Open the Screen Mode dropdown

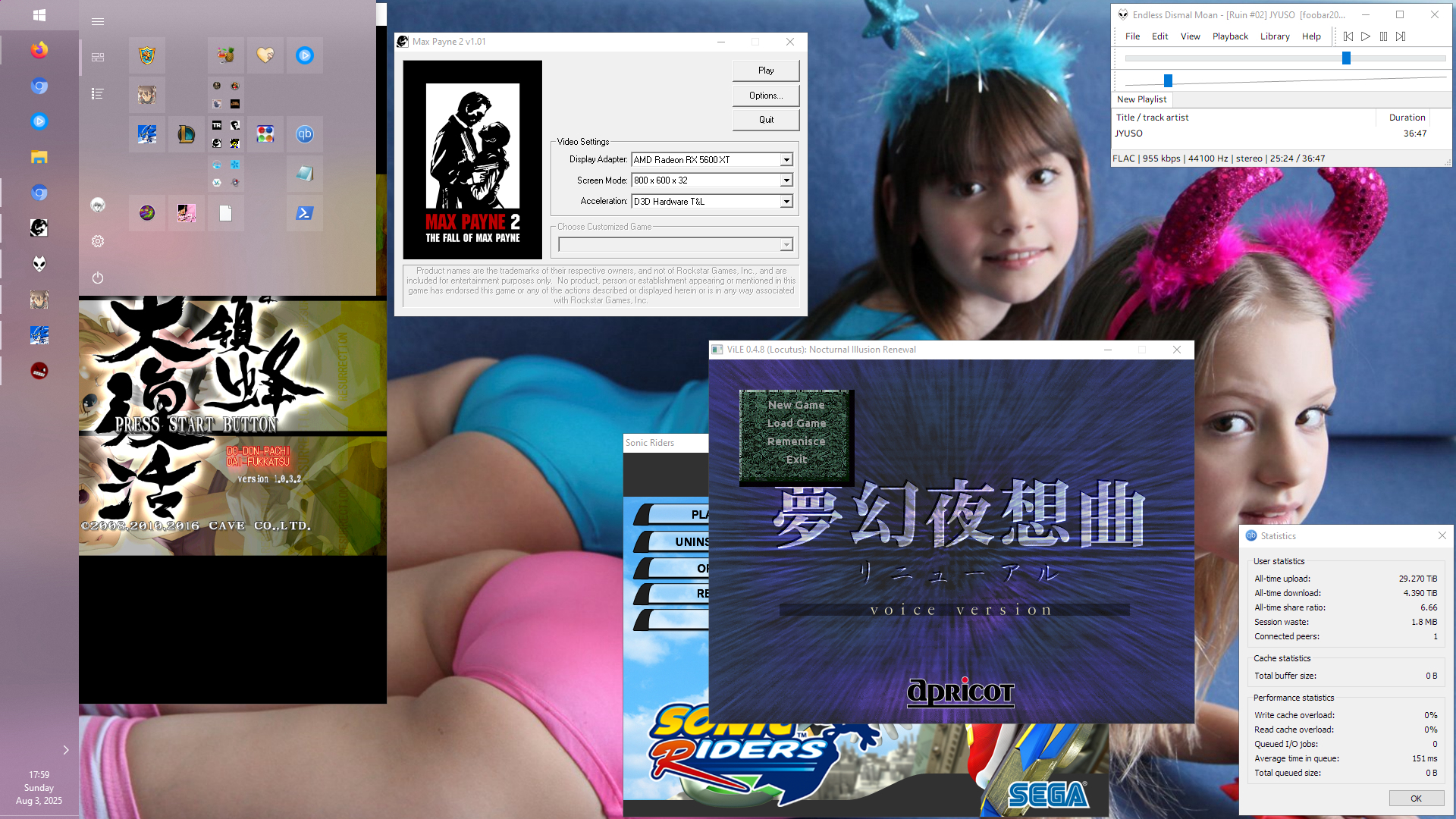[x=786, y=180]
